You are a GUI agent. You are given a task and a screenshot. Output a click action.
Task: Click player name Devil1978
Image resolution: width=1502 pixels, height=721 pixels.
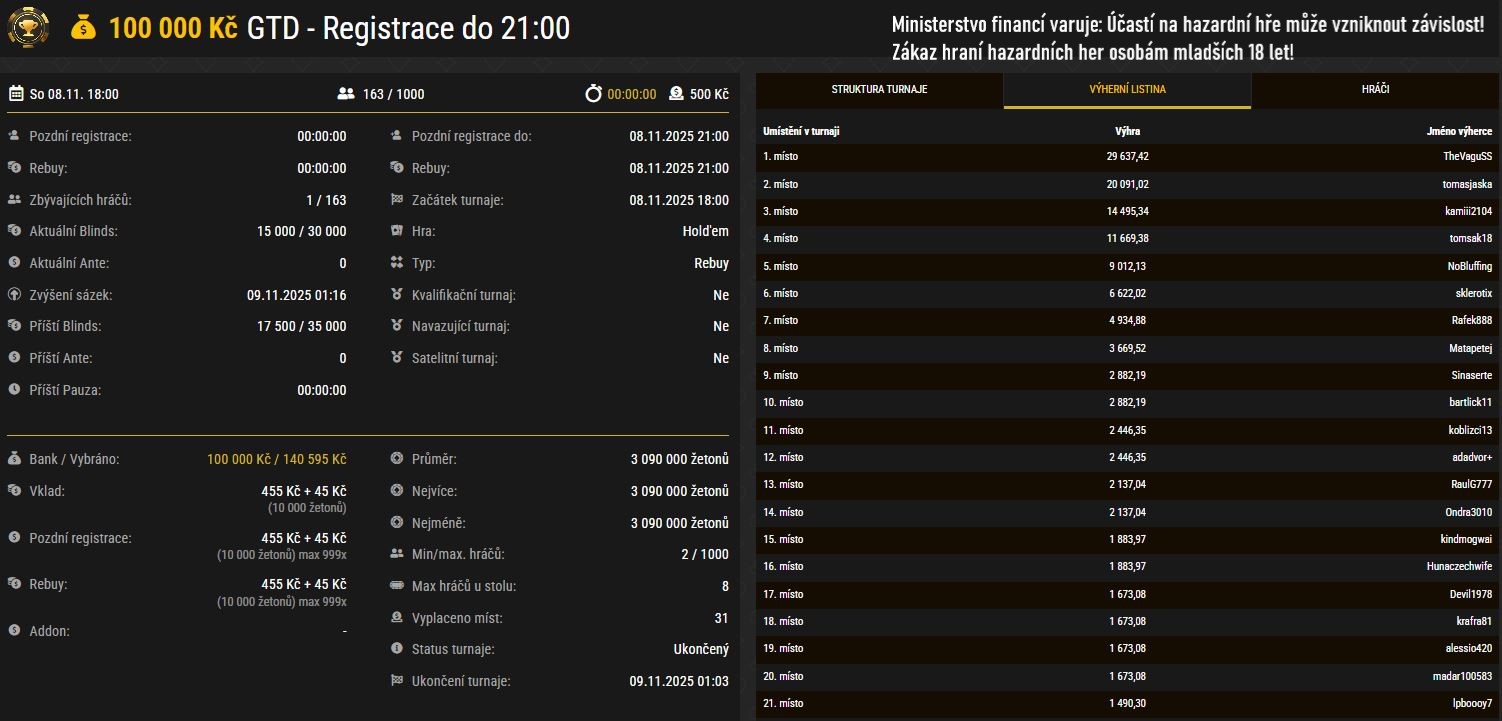[1472, 594]
